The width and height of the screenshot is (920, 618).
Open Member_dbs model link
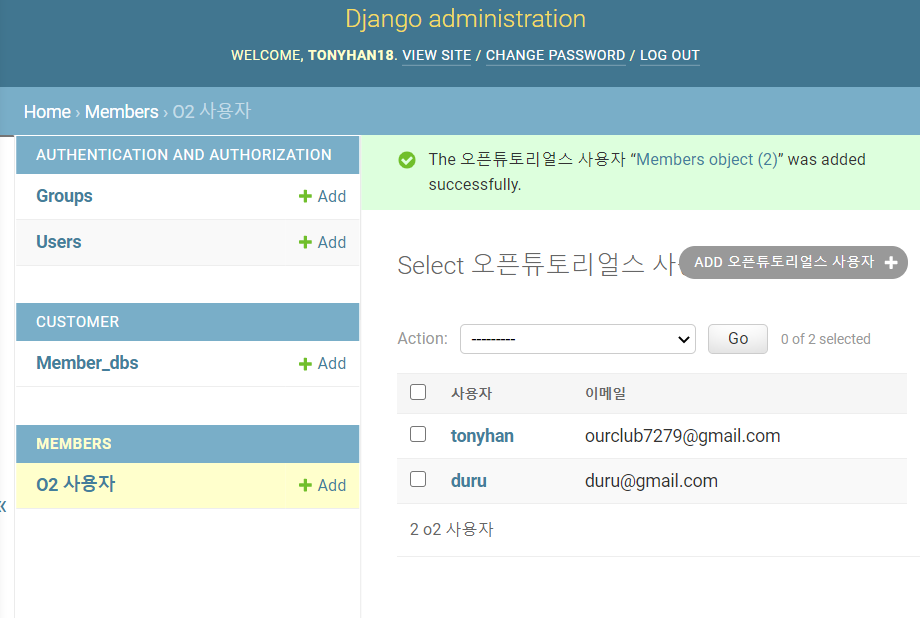tap(87, 363)
